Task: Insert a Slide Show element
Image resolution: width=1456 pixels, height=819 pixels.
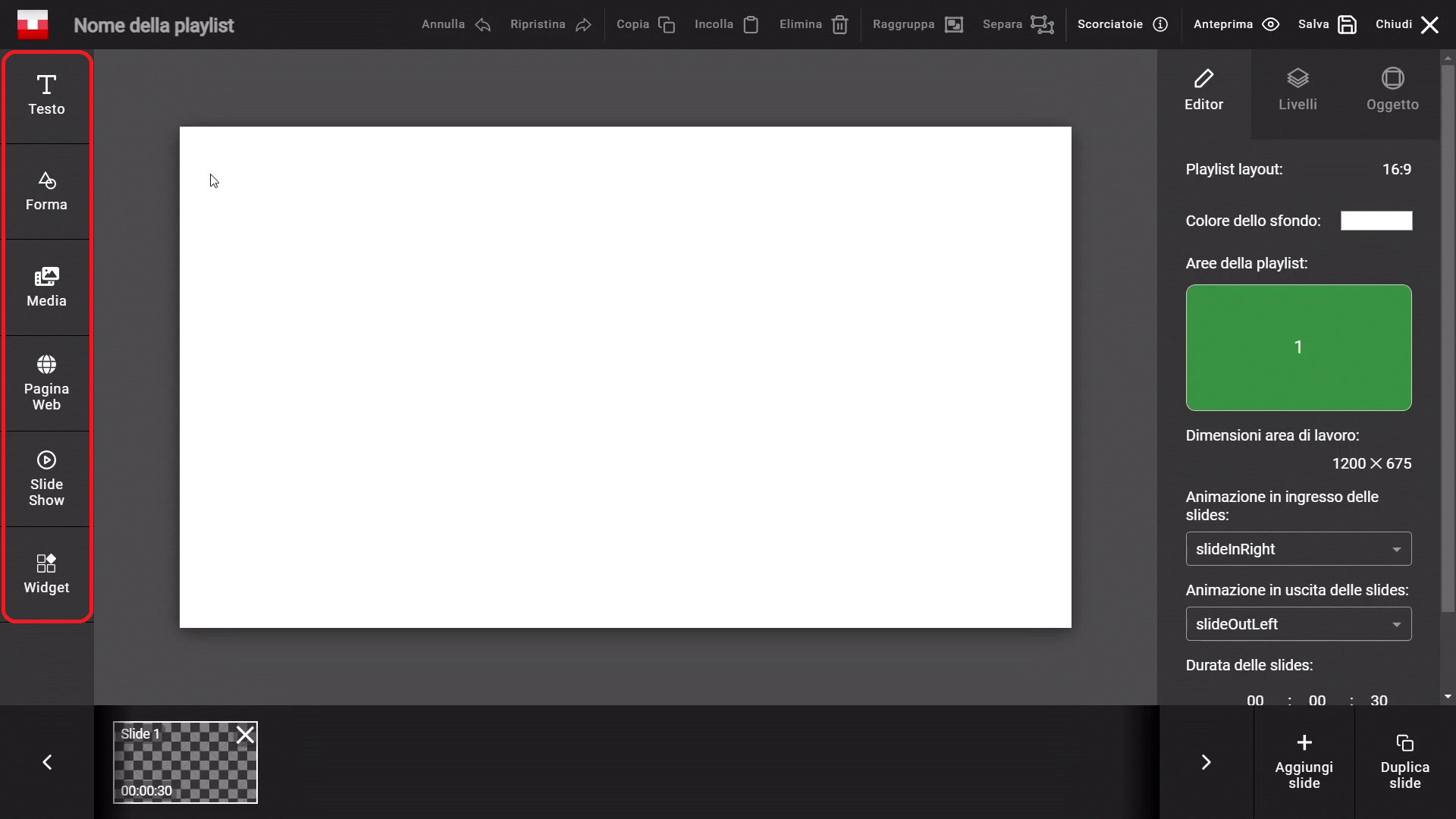Action: [x=46, y=479]
